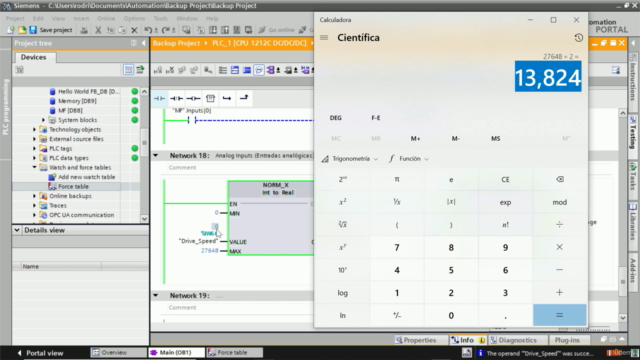Open the Diagnostics inspector tab

coord(518,340)
